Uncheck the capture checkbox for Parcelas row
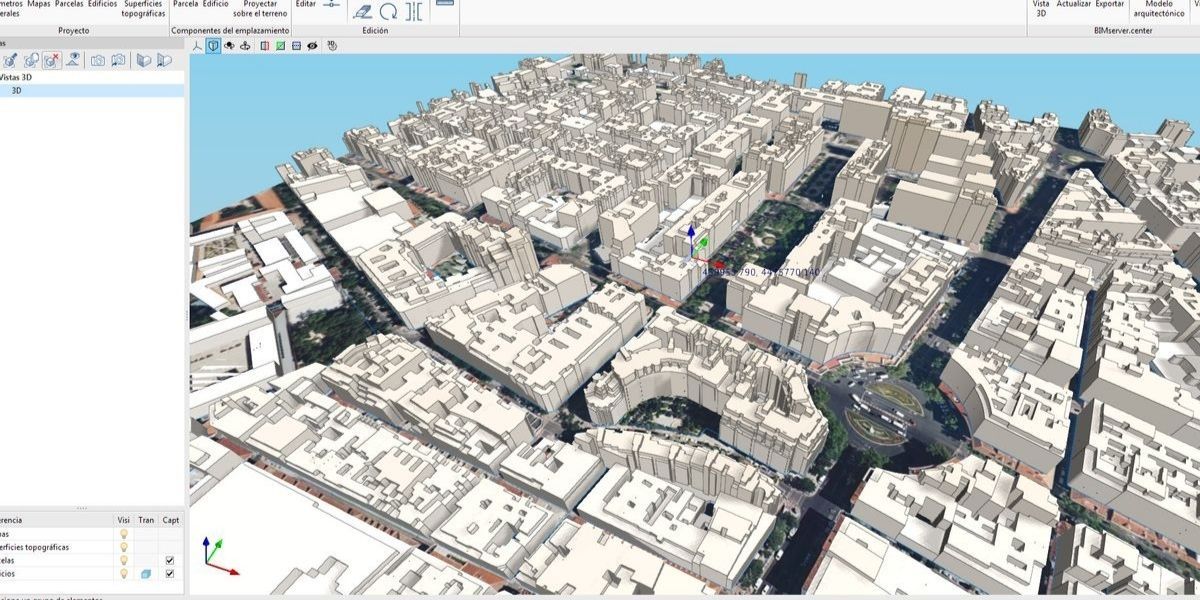This screenshot has height=600, width=1200. coord(170,561)
